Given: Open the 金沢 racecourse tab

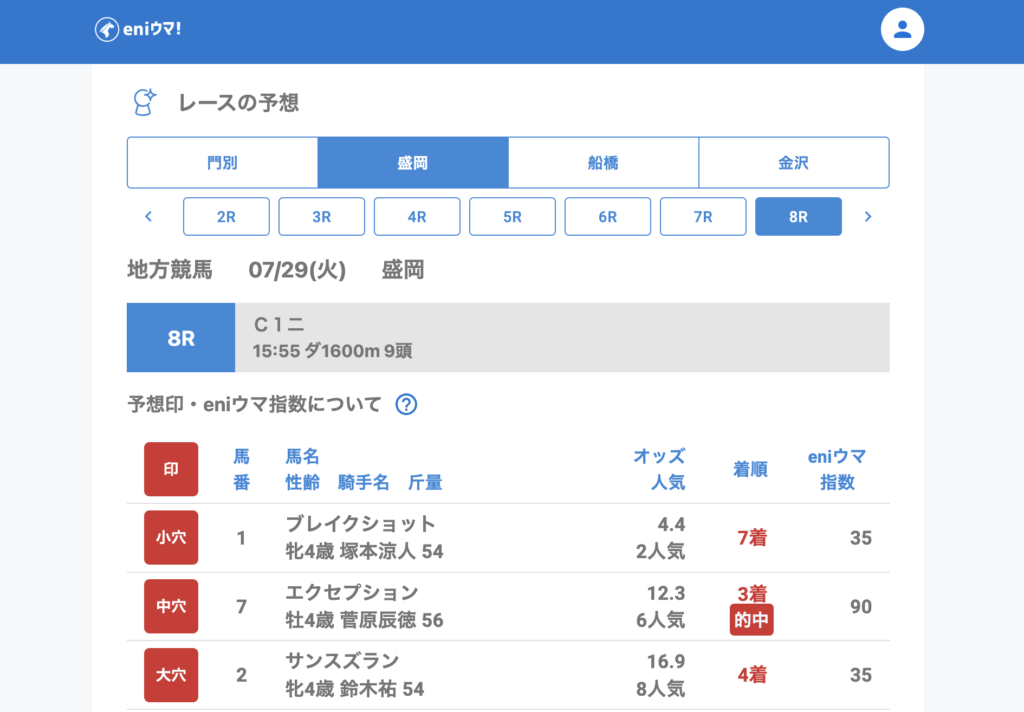Looking at the screenshot, I should [x=793, y=163].
